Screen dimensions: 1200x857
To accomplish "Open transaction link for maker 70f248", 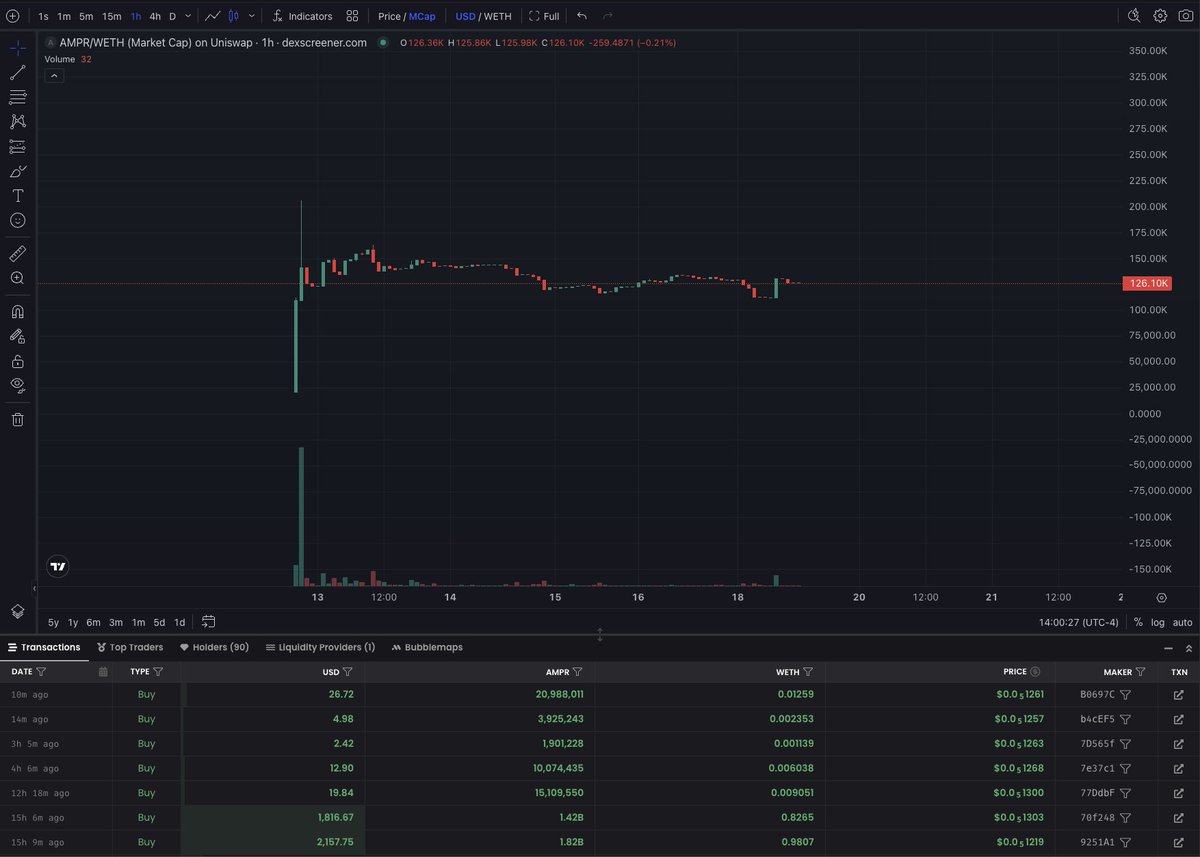I will (1178, 817).
